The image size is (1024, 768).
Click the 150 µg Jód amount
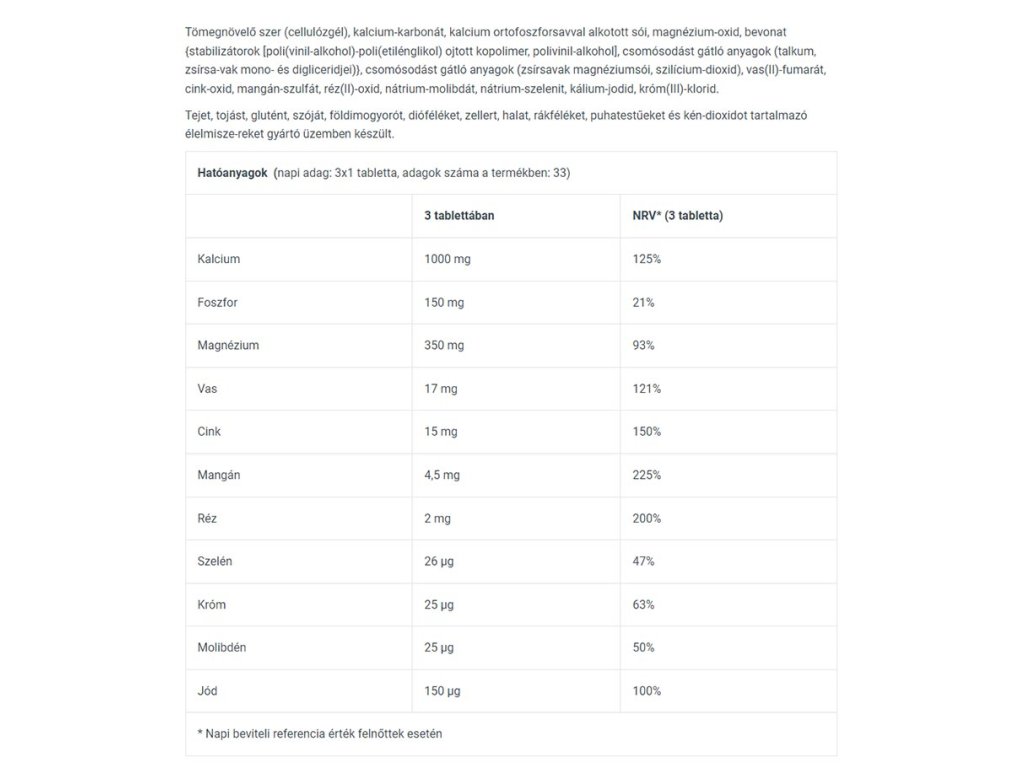(445, 690)
